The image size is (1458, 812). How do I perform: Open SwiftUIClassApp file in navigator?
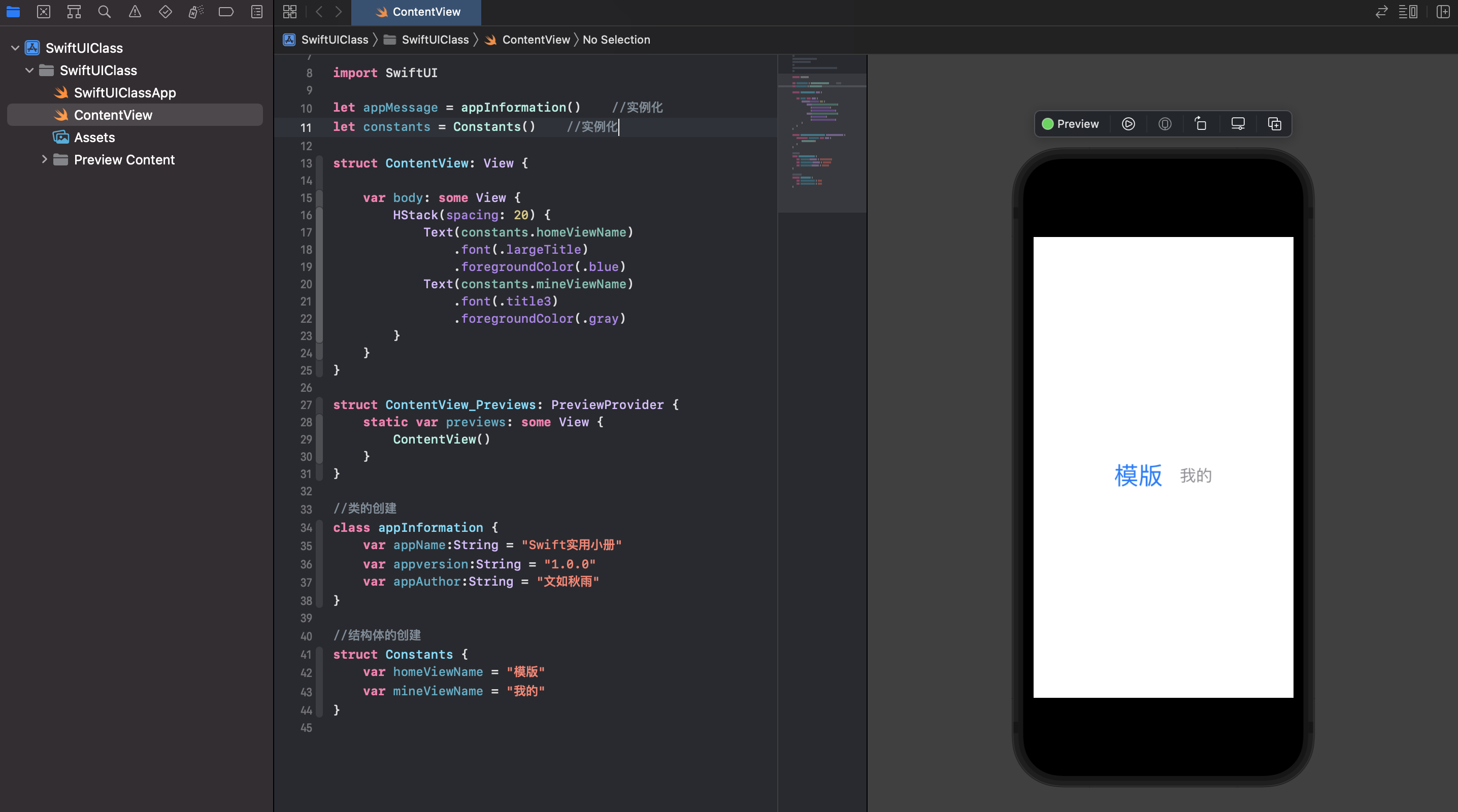(x=124, y=93)
